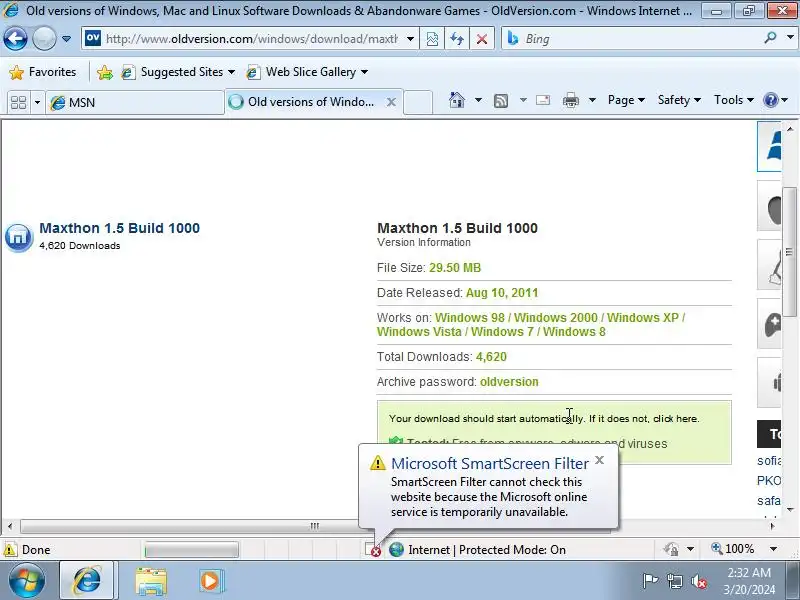Open the search provider dropdown arrow

click(x=790, y=38)
